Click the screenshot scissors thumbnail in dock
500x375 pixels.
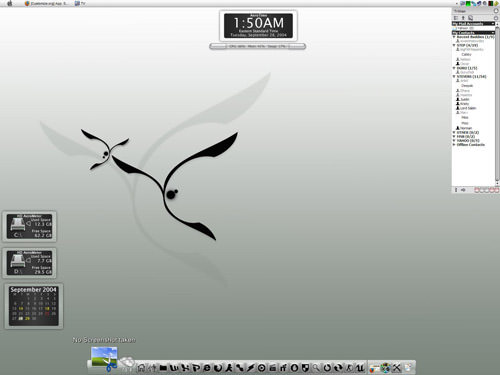point(104,358)
